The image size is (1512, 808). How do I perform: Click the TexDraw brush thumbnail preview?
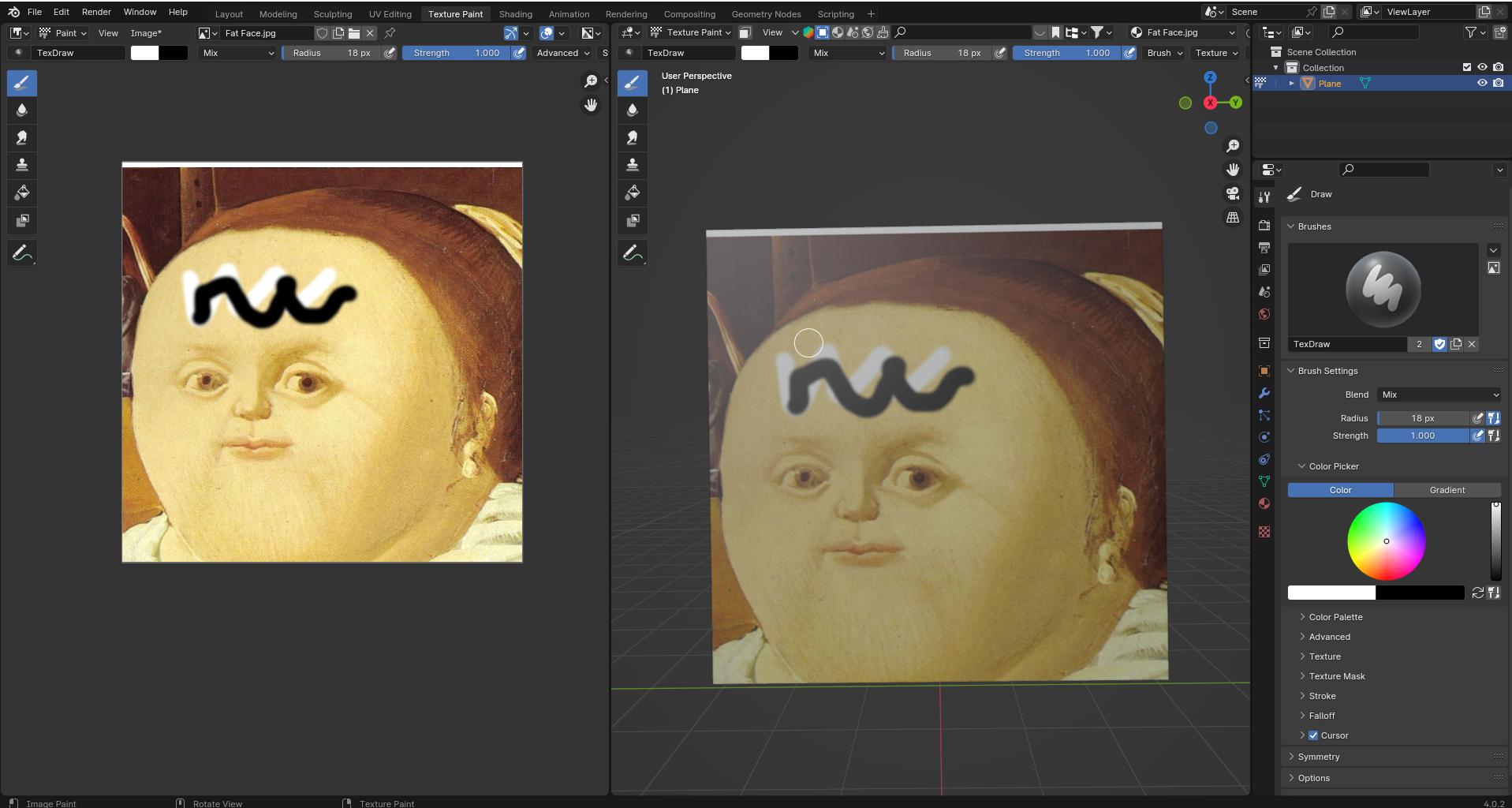(1383, 288)
